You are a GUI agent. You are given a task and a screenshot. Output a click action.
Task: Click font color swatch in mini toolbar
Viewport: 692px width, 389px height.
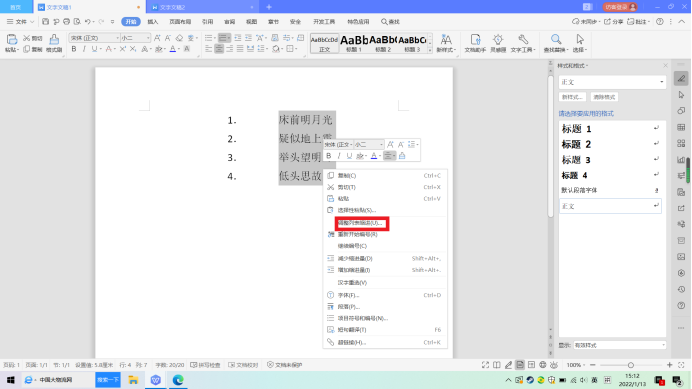pyautogui.click(x=374, y=156)
